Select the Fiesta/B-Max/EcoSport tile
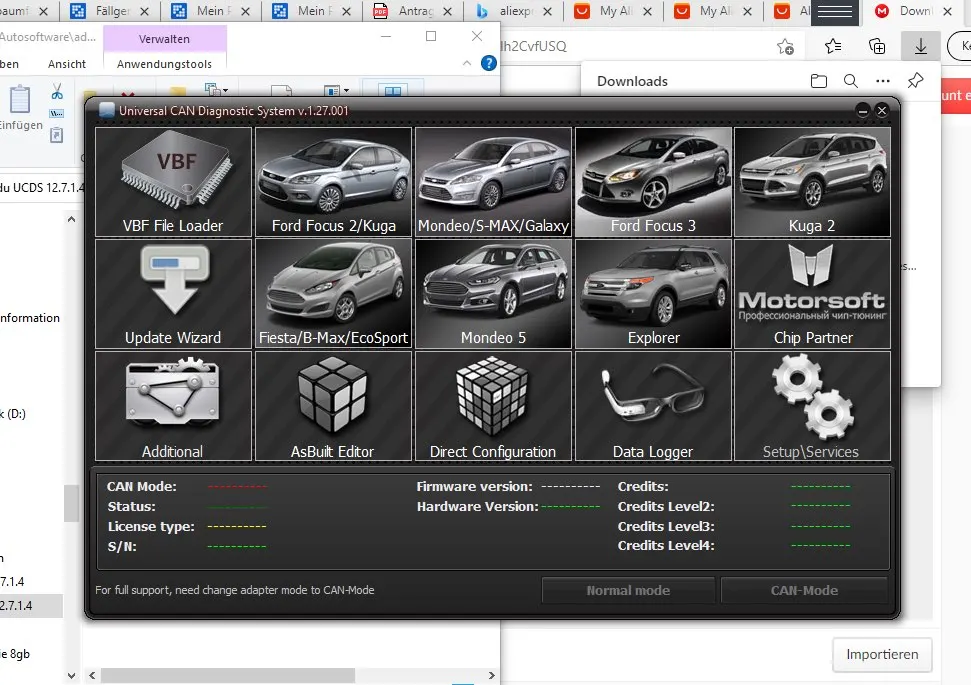Screen dimensions: 971x685 point(333,294)
